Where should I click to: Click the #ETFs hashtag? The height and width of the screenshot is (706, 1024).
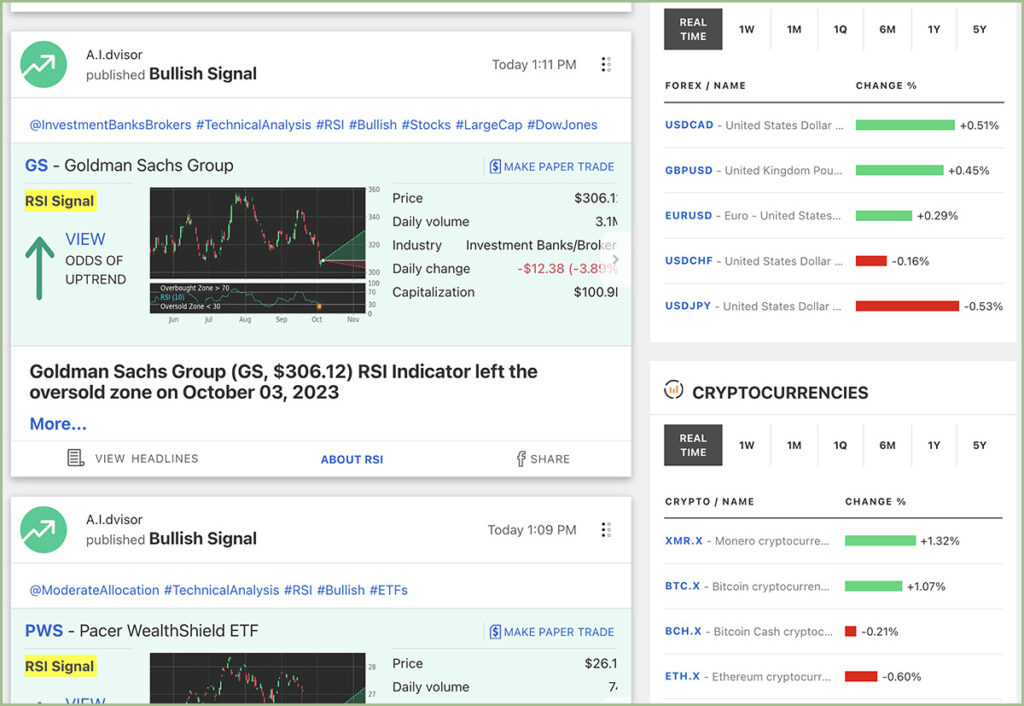389,590
